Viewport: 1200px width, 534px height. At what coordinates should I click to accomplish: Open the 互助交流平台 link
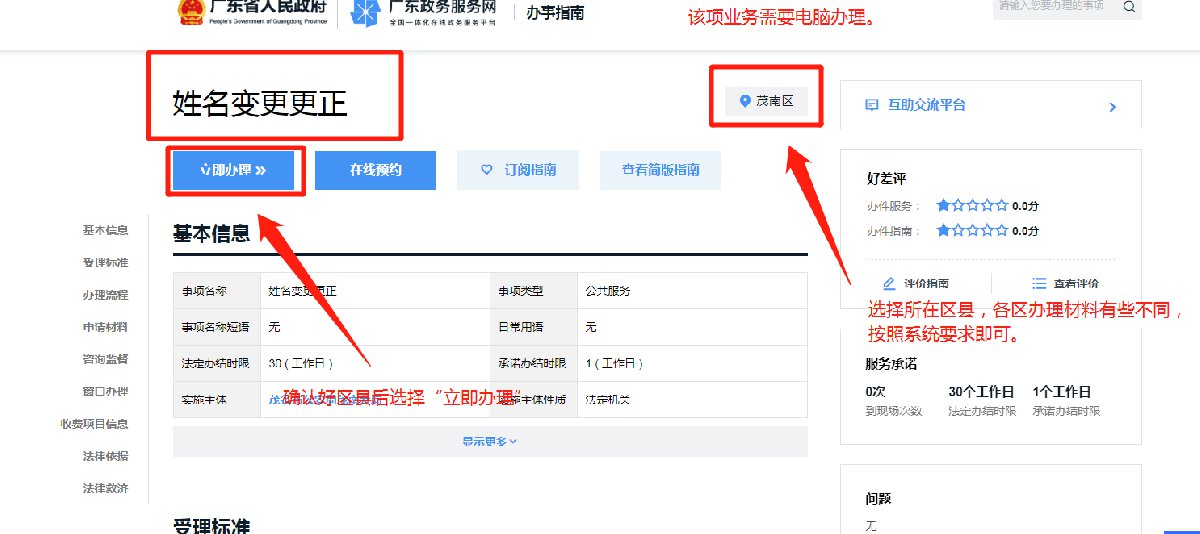pos(927,105)
